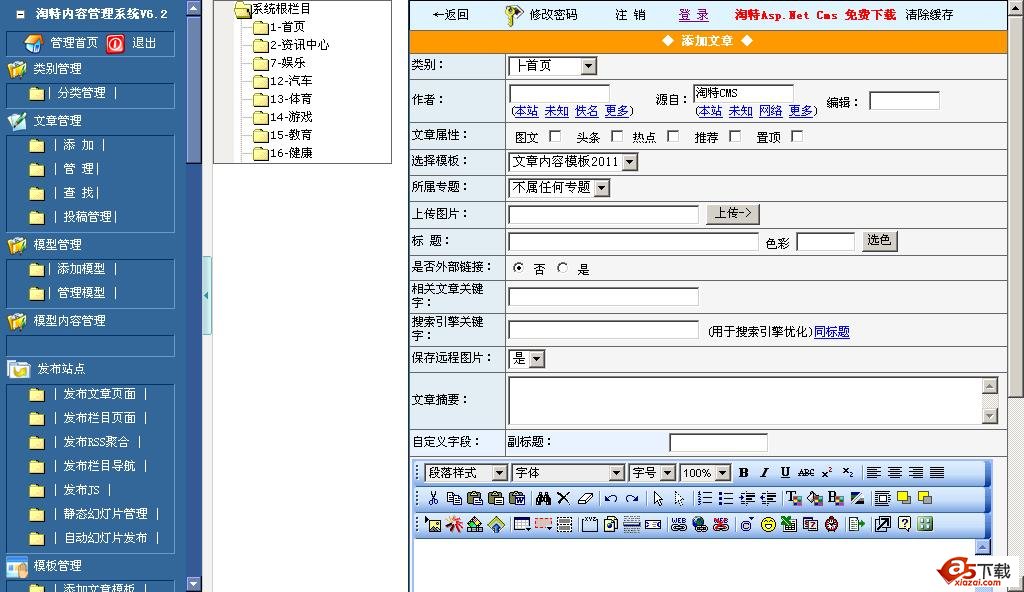Click the 同标题 link

click(x=831, y=332)
